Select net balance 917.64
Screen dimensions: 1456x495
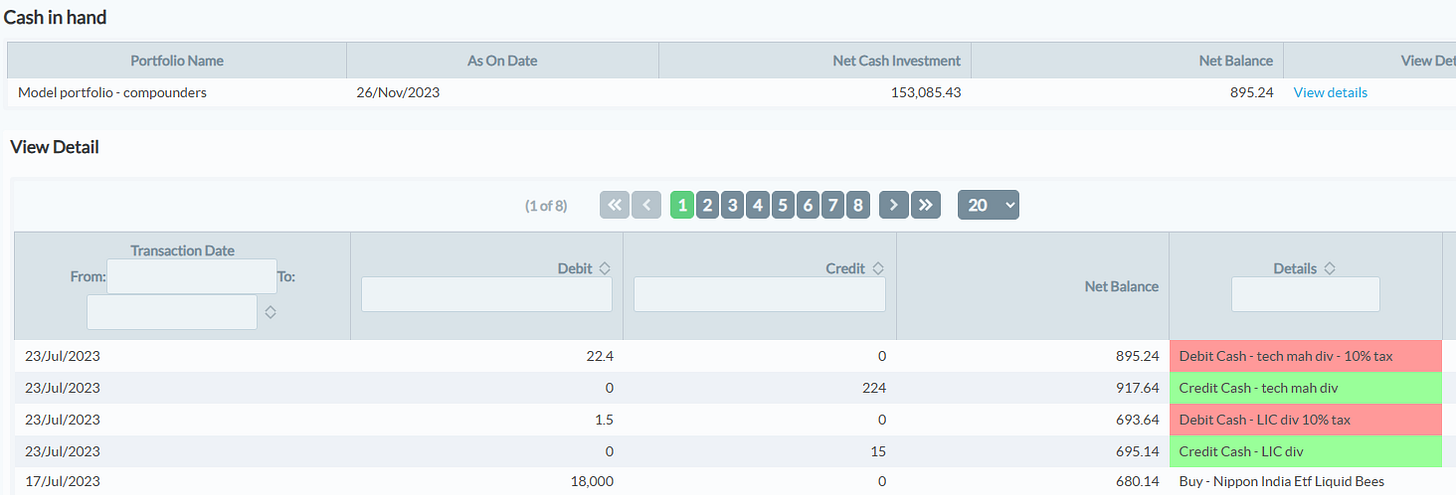point(1138,388)
